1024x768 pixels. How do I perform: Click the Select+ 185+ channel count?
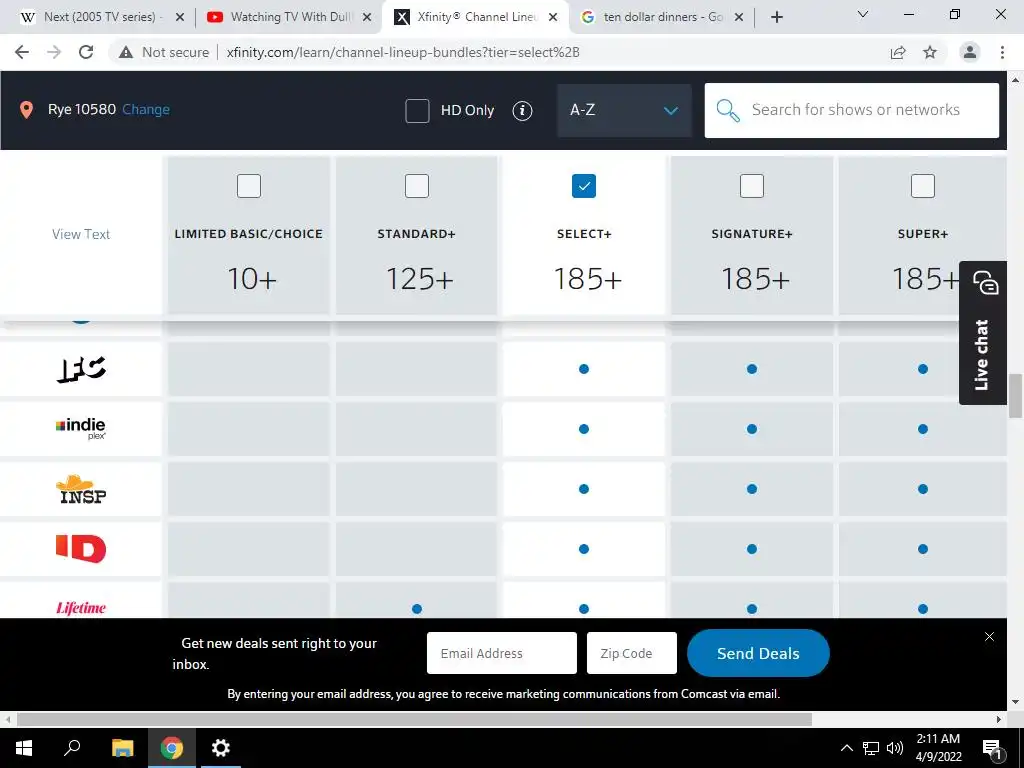coord(587,279)
